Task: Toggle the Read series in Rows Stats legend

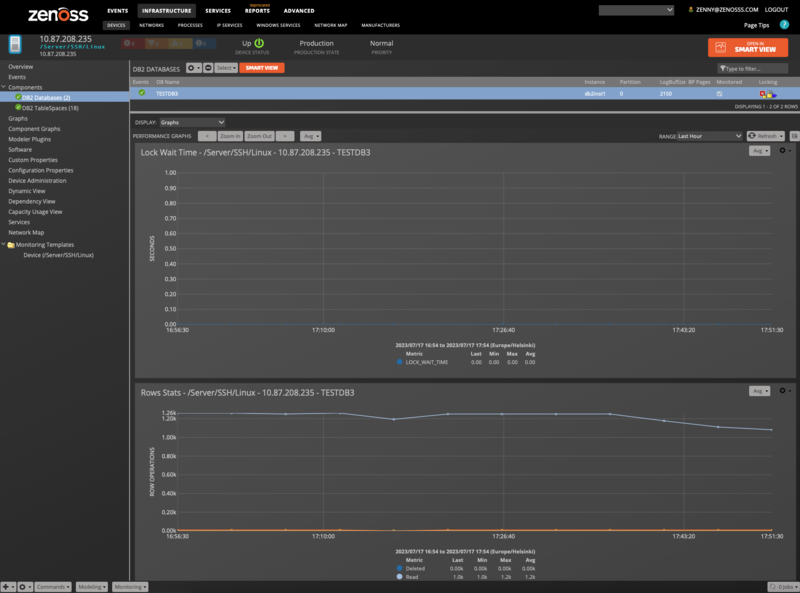Action: pos(399,577)
